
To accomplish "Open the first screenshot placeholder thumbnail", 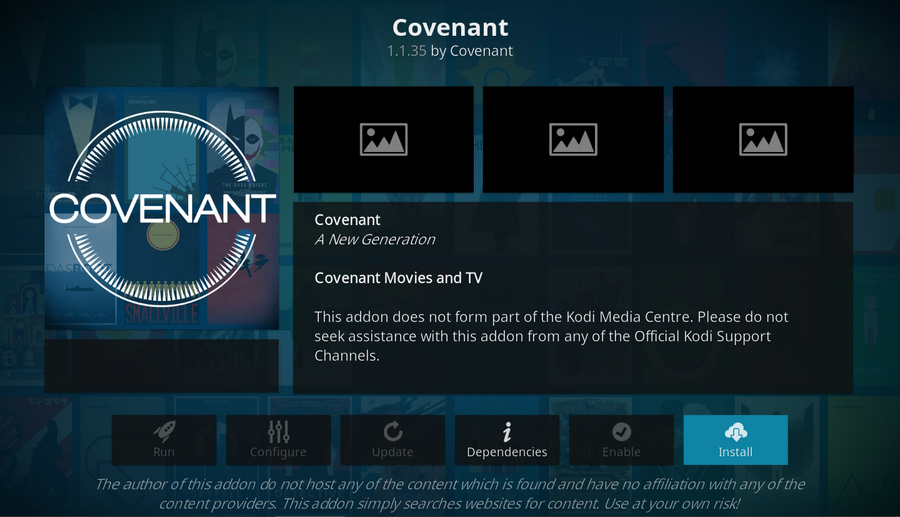I will (383, 139).
